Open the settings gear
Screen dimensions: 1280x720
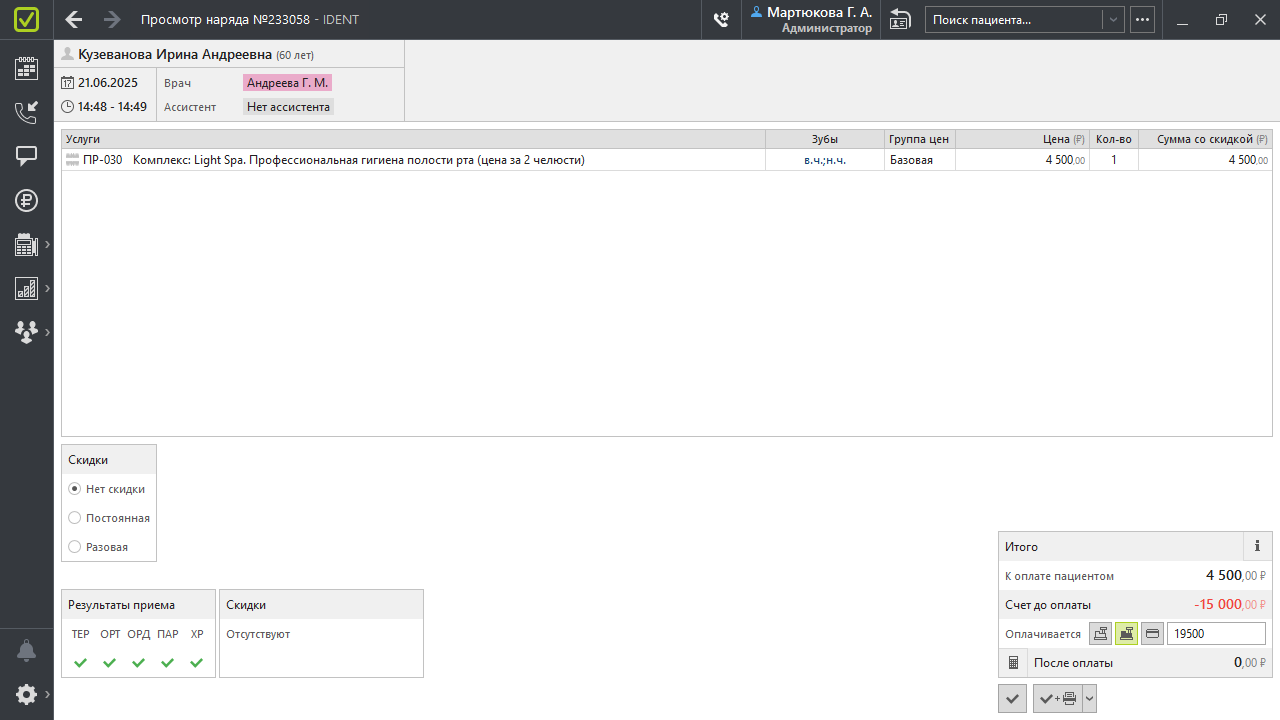click(27, 694)
